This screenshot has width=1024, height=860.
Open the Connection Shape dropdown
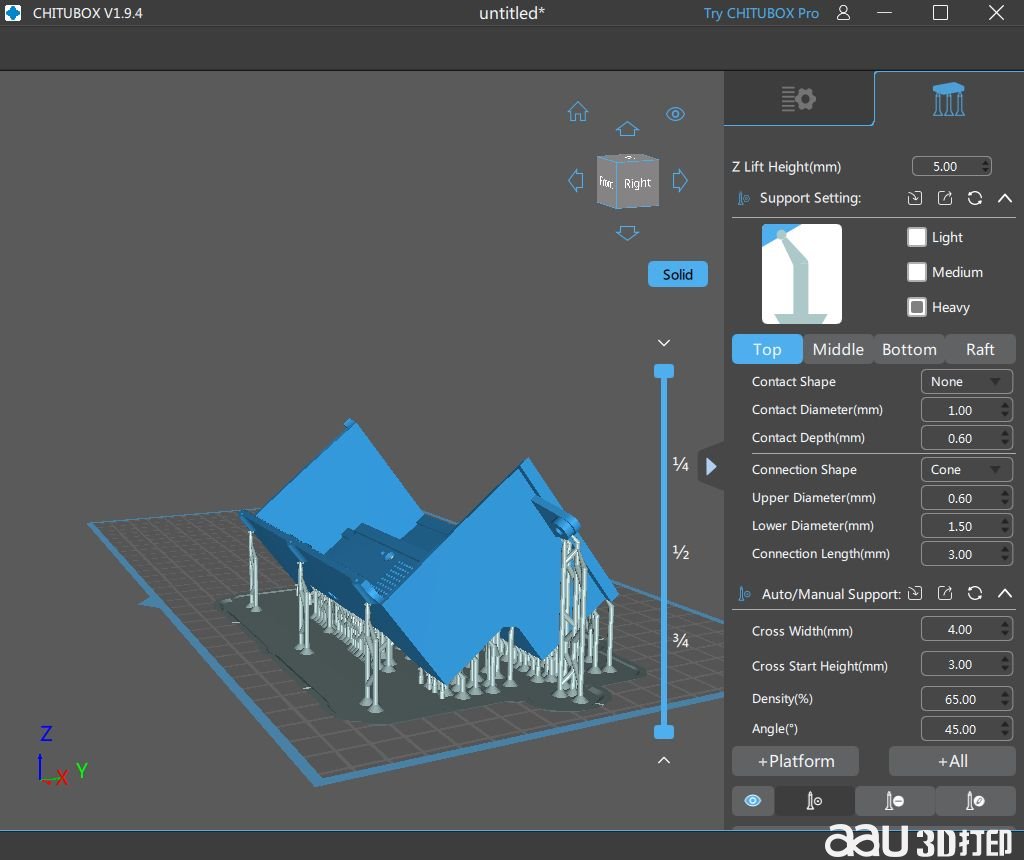(x=965, y=470)
